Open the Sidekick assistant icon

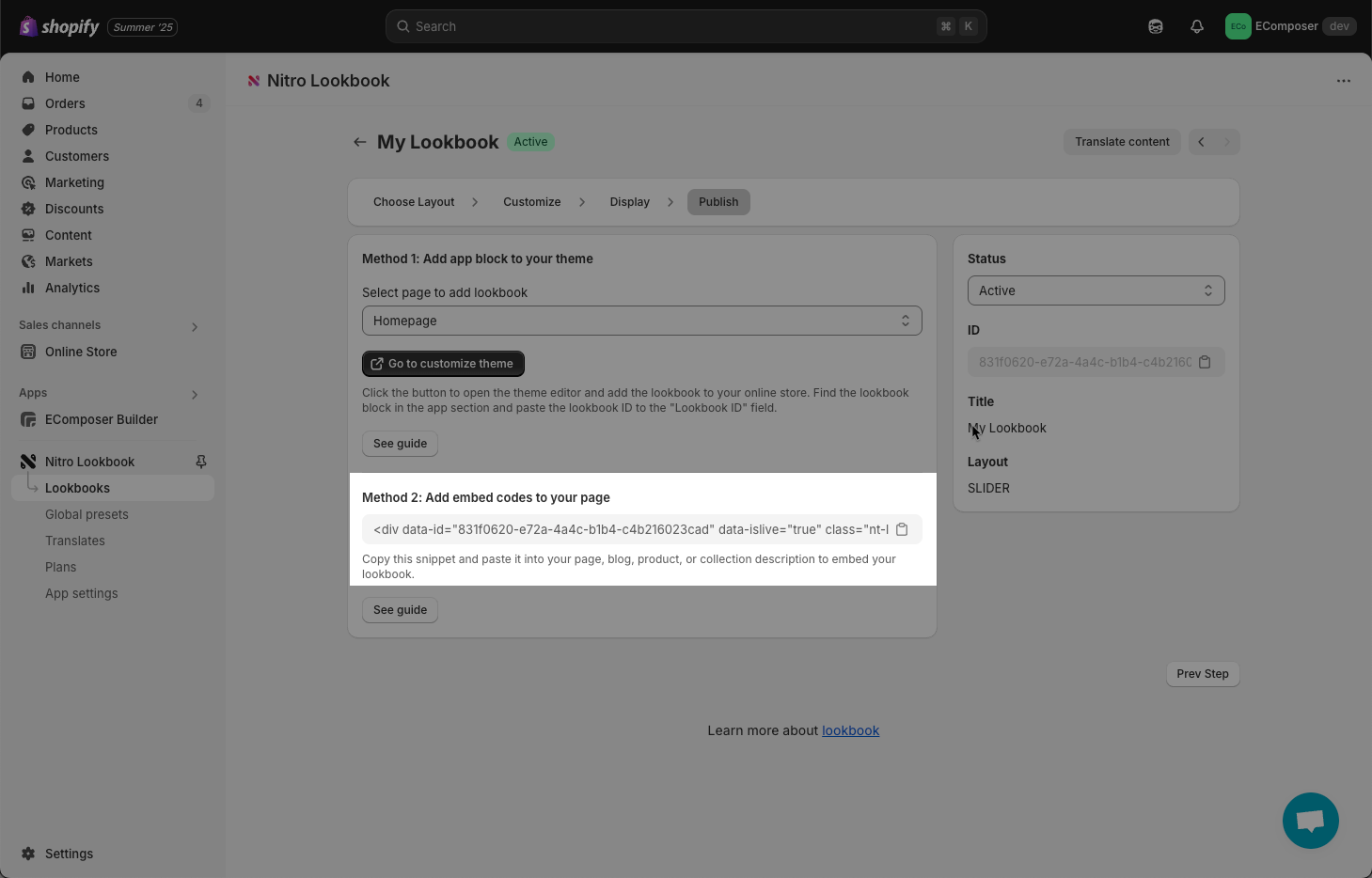pyautogui.click(x=1156, y=26)
